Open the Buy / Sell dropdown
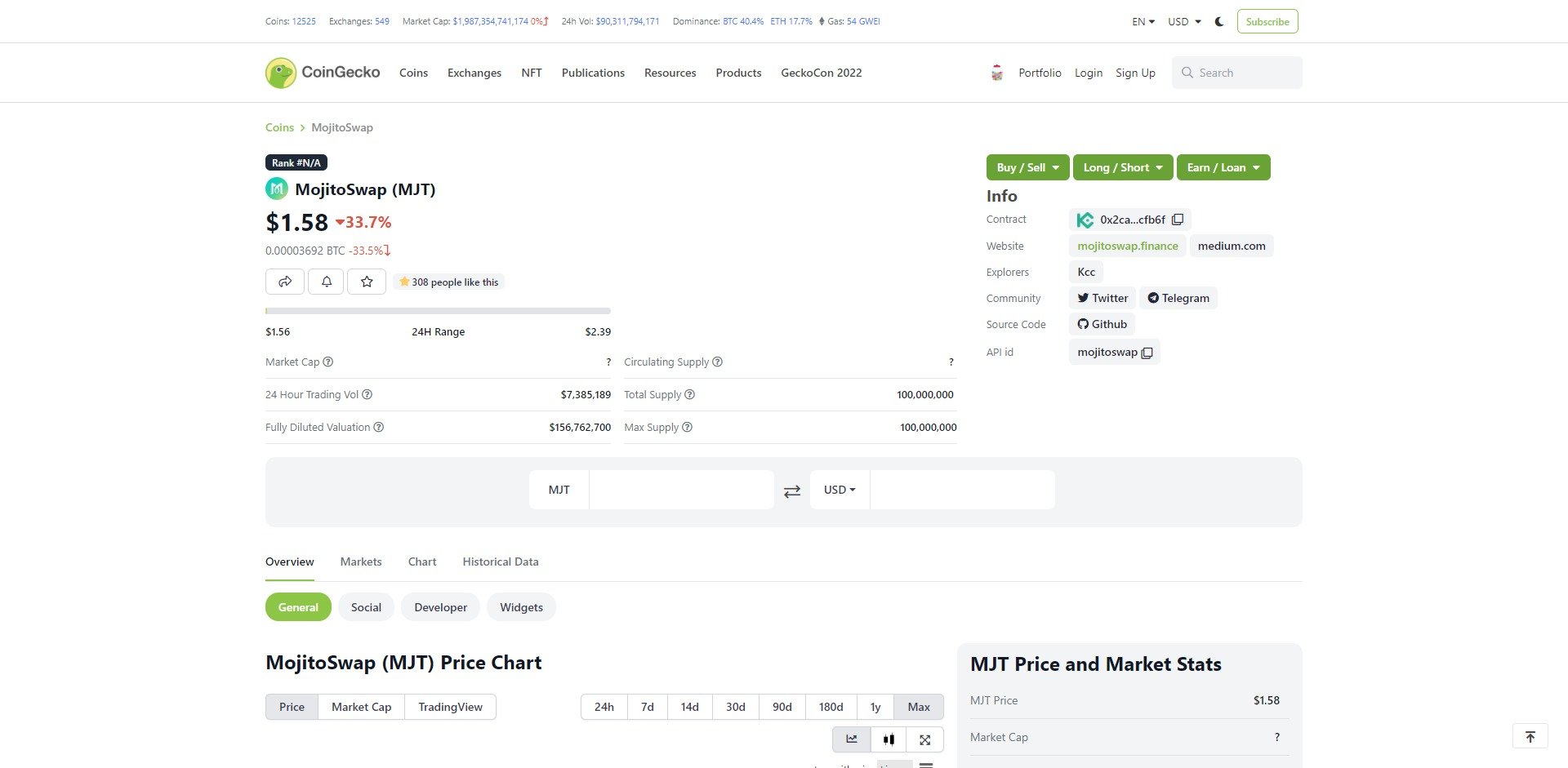The image size is (1568, 768). pos(1027,167)
